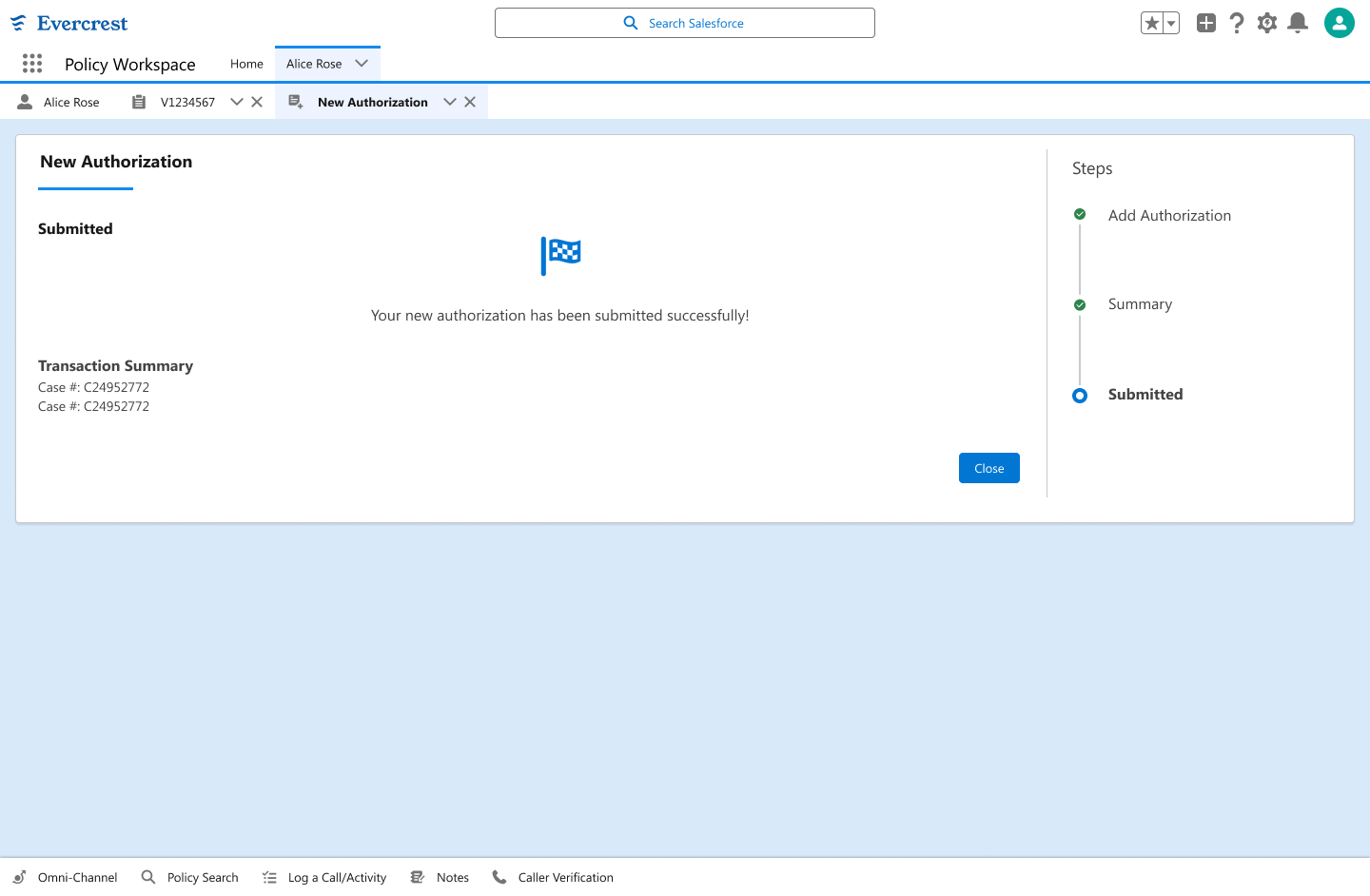Click the completed checkmark beside Add Authorization
The image size is (1370, 896).
[1080, 214]
